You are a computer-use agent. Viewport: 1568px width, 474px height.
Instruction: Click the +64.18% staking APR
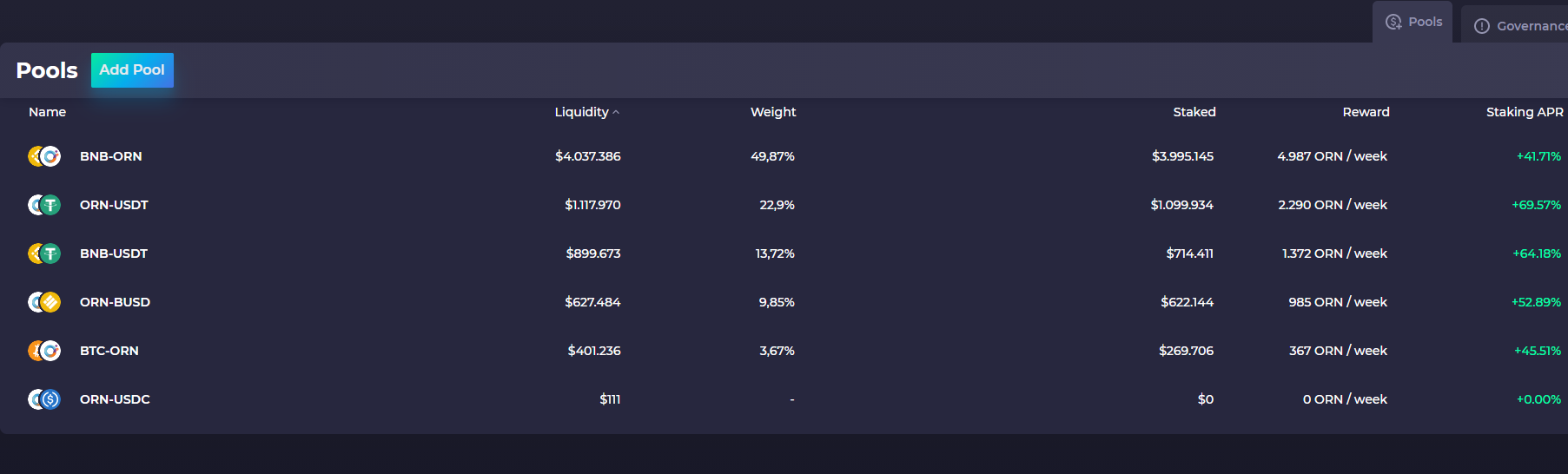(1538, 253)
